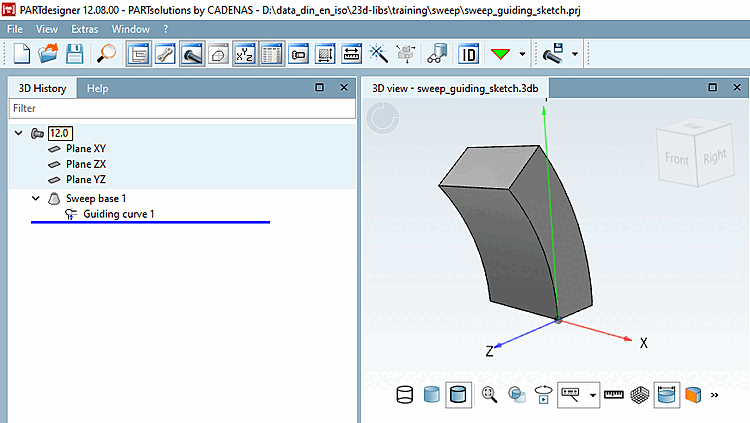Switch to shaded cylinder display without edges
Screen dimensions: 750x423
431,395
